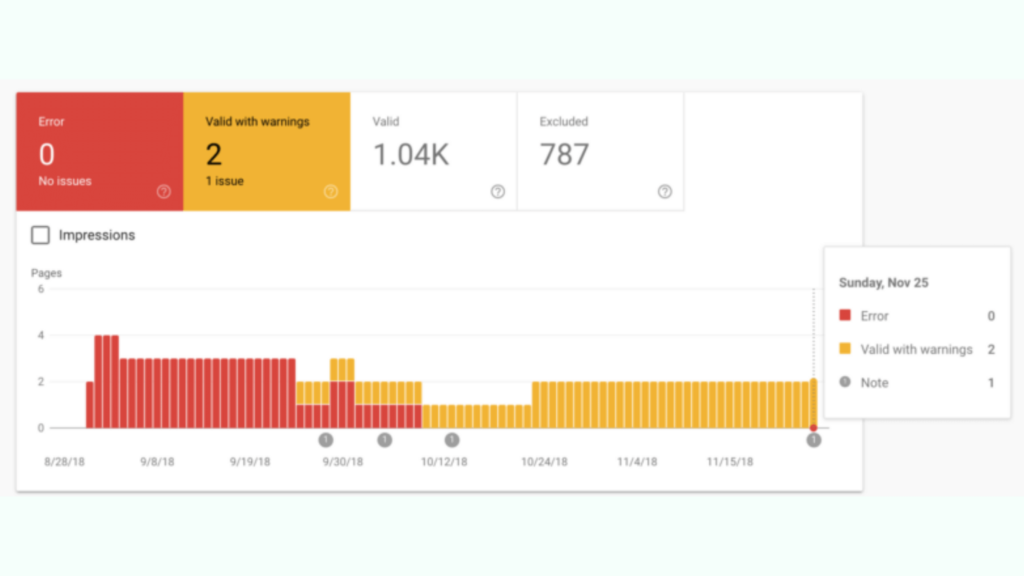
Task: Click the 'Pages' axis label
Action: coord(46,273)
